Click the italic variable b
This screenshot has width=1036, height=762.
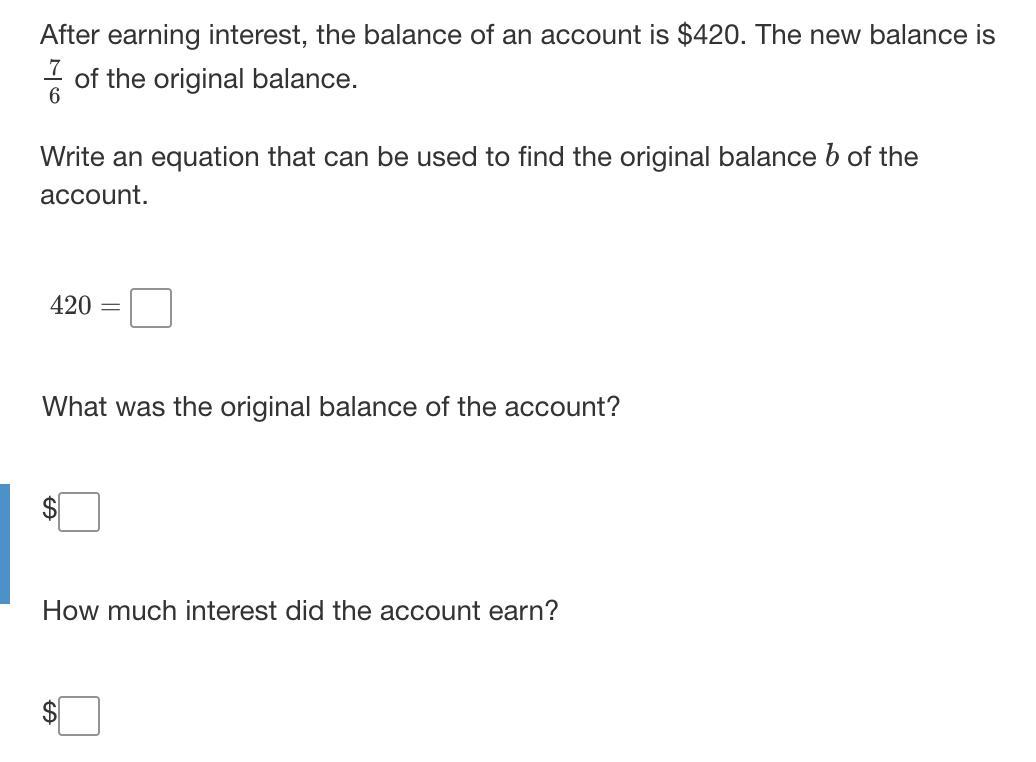click(831, 157)
